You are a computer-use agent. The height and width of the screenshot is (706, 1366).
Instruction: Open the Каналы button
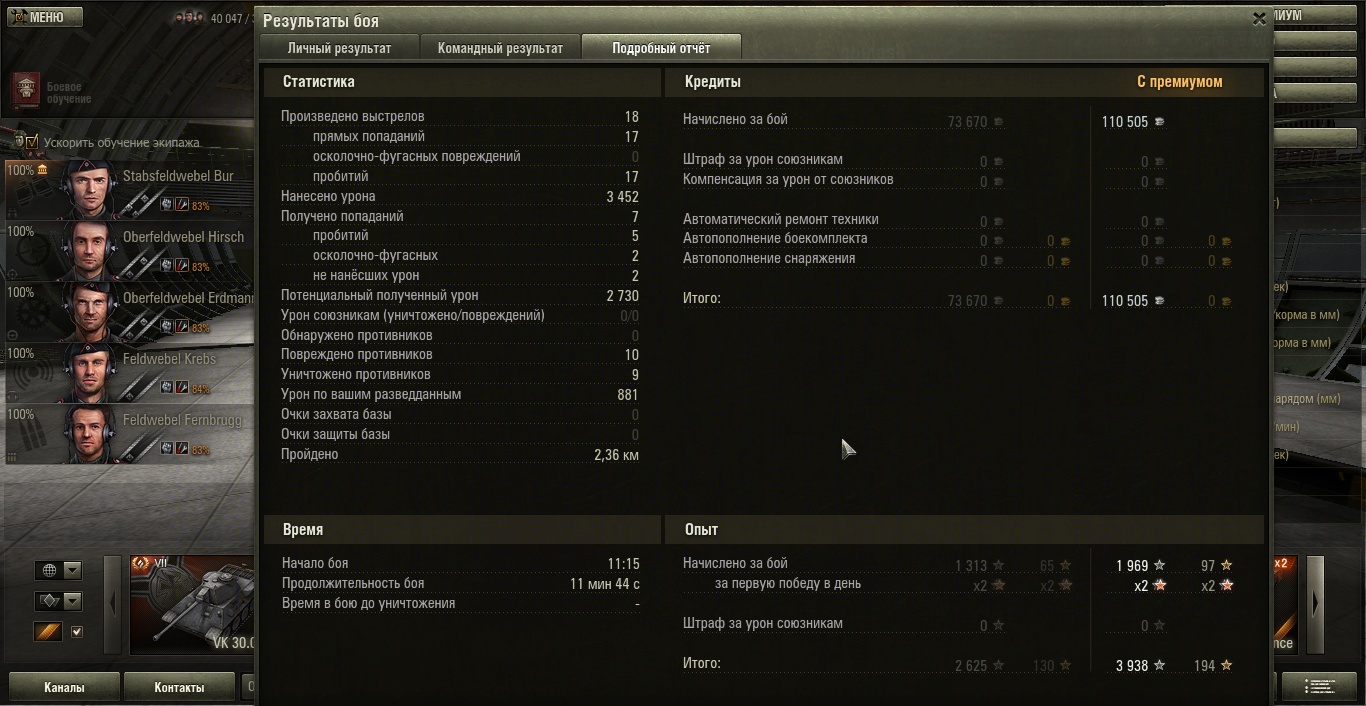point(64,687)
